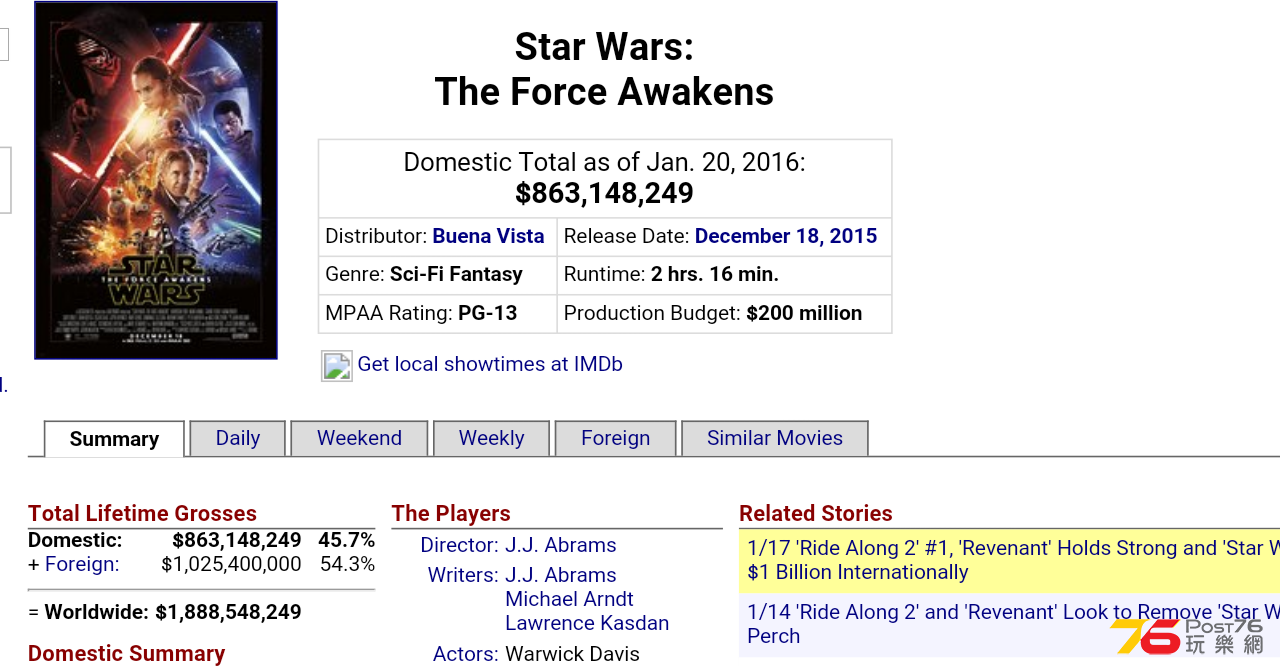Switch to the Weekend tab
The image size is (1280, 667).
(x=359, y=438)
